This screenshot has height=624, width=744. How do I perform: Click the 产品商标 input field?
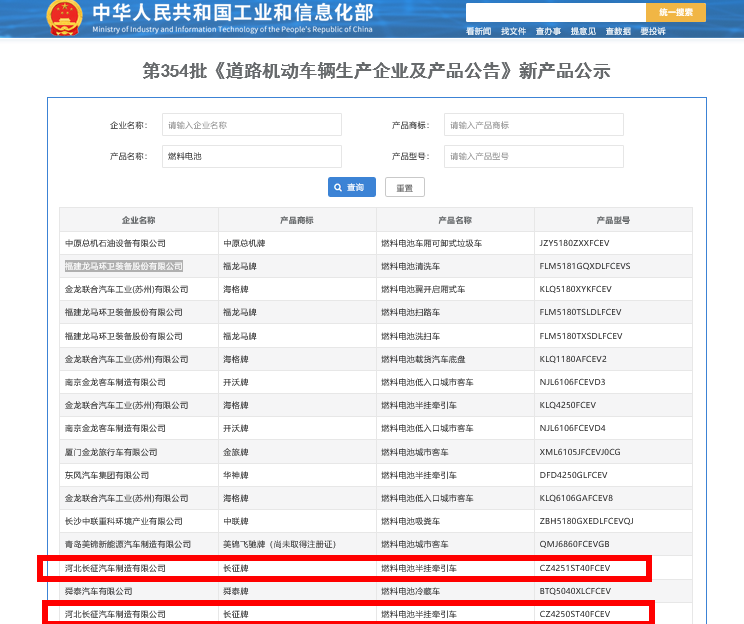click(533, 125)
